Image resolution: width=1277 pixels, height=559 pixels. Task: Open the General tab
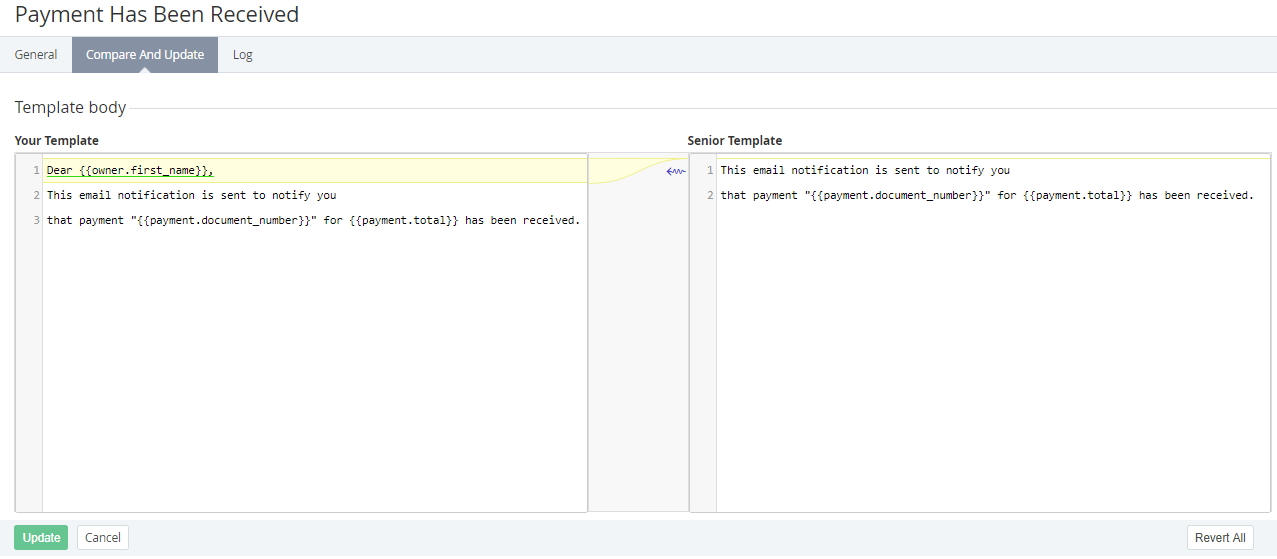click(36, 55)
